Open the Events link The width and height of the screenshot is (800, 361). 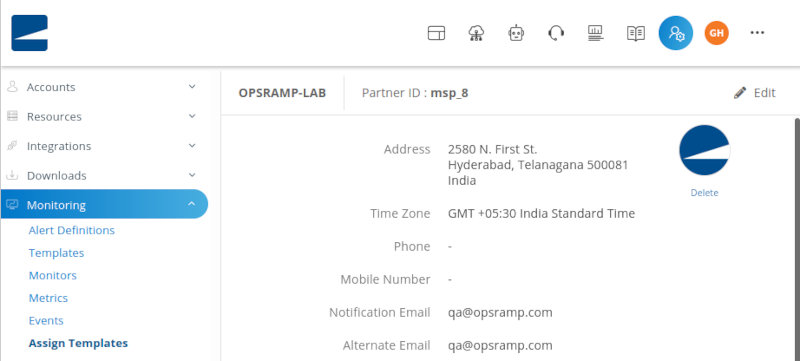(x=46, y=320)
